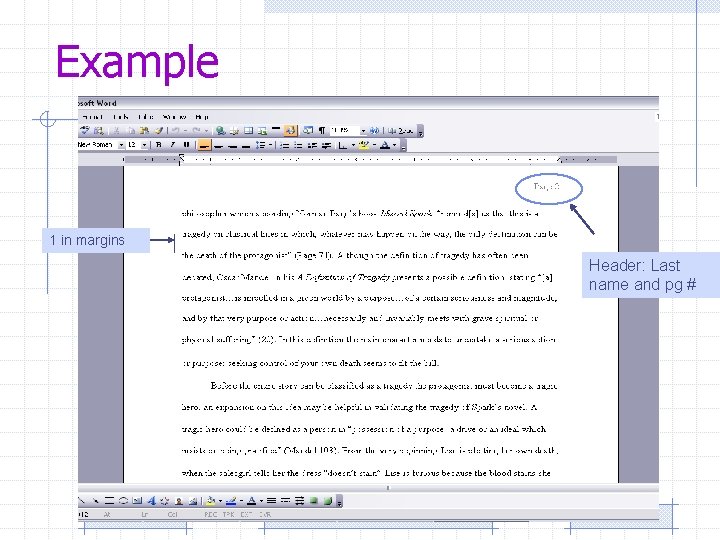Apply Fill Color paint bucket
This screenshot has height=540, width=720.
point(211,501)
